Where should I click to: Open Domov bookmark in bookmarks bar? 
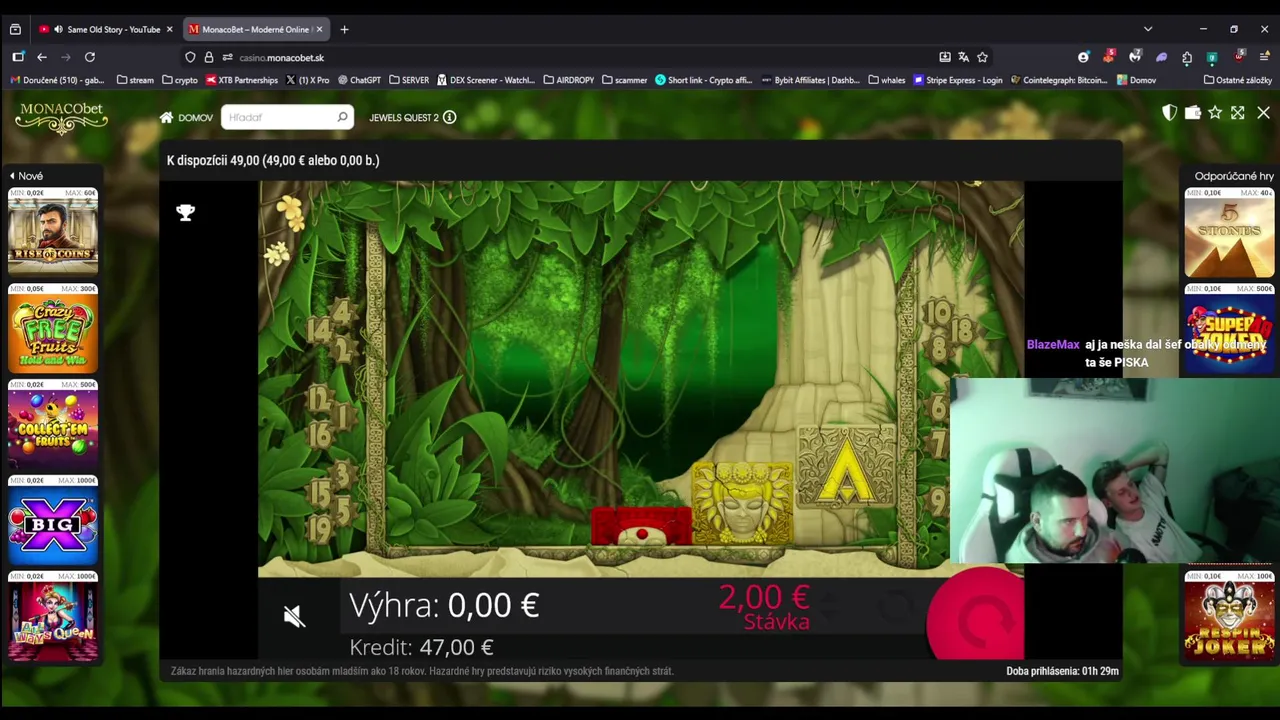tap(1136, 80)
